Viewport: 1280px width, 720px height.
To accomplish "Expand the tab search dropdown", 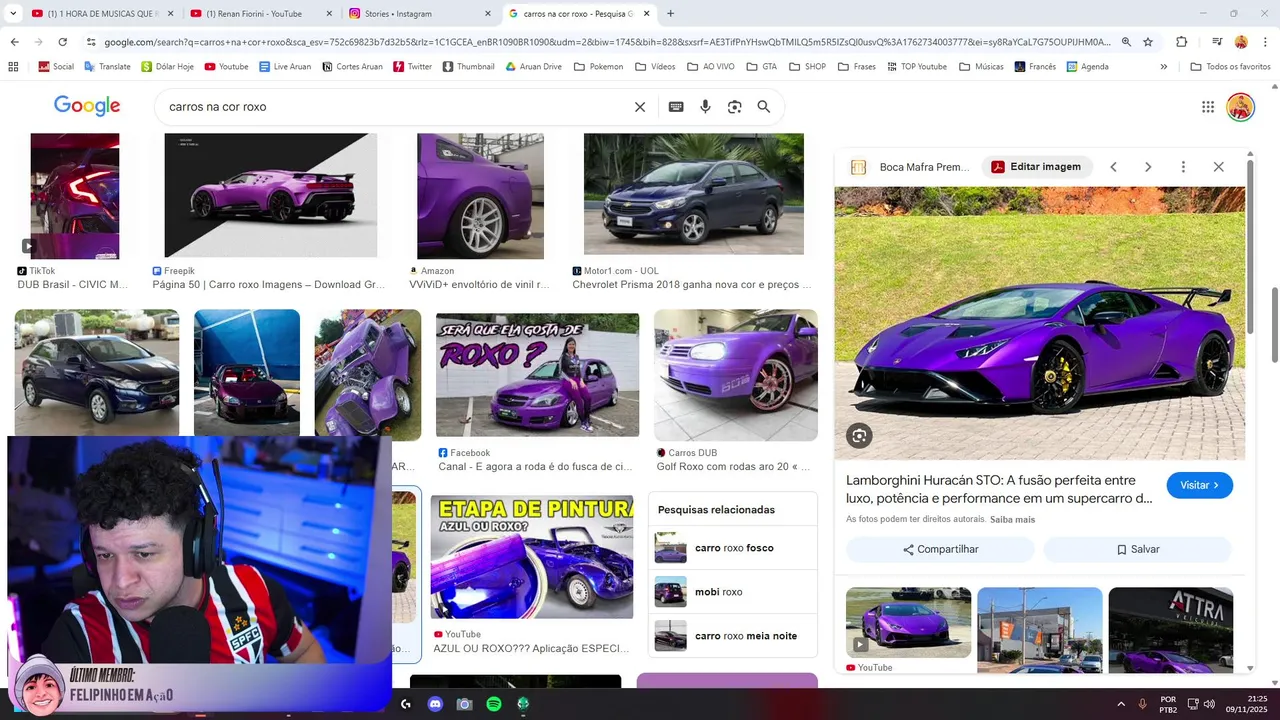I will [13, 14].
